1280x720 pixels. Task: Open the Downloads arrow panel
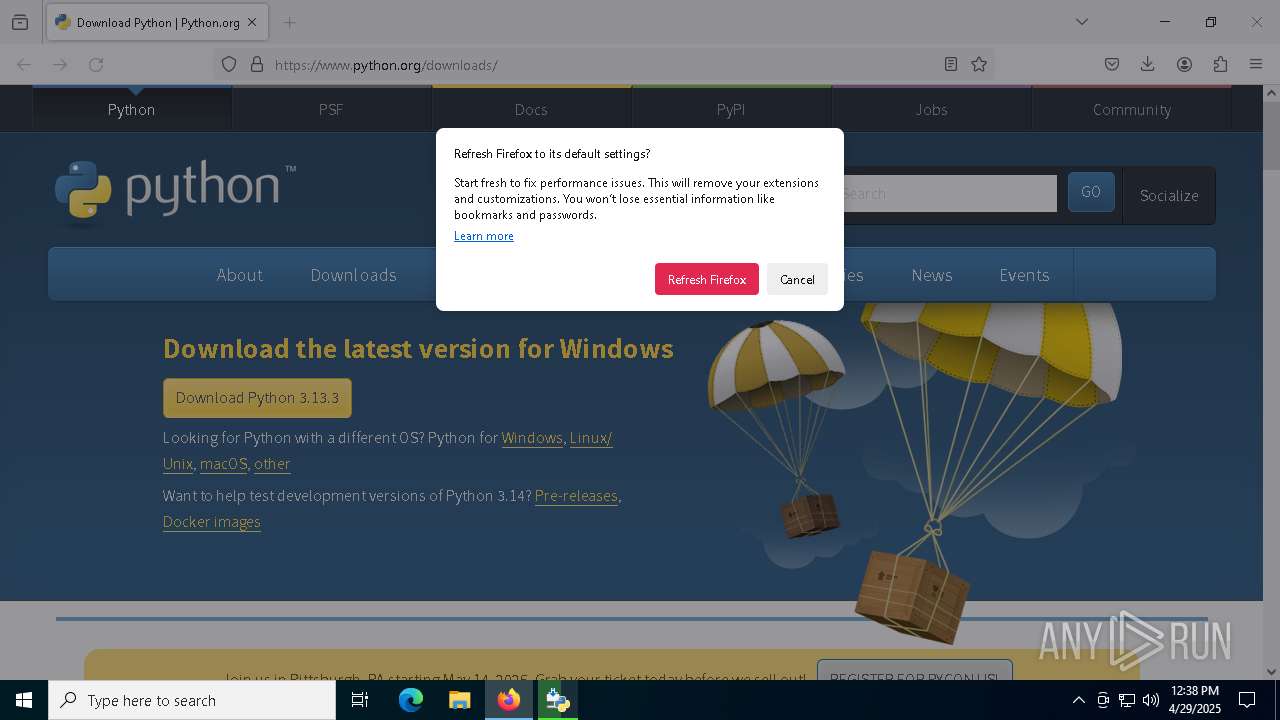pyautogui.click(x=1148, y=64)
